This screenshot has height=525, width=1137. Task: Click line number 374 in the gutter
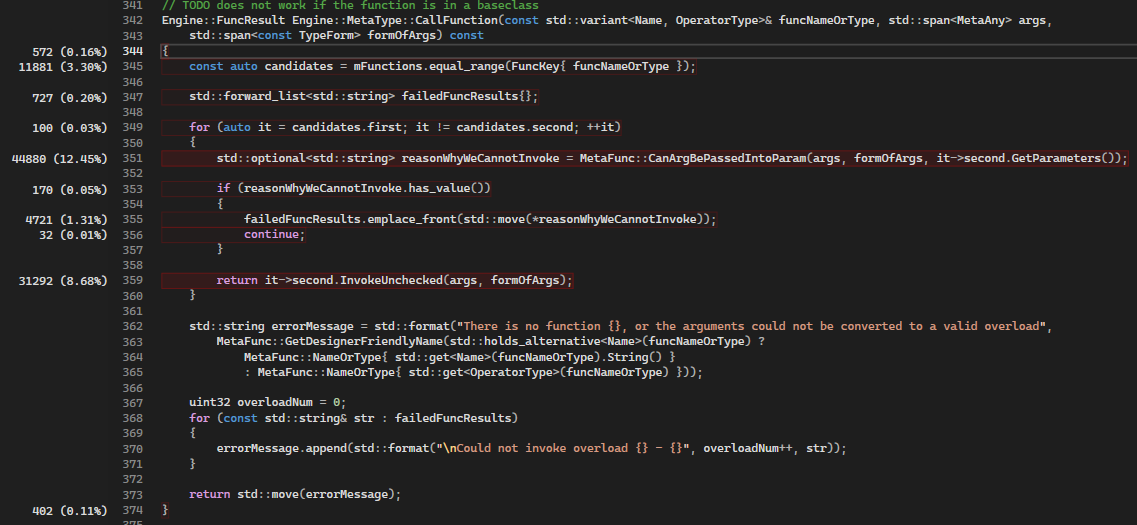(132, 510)
